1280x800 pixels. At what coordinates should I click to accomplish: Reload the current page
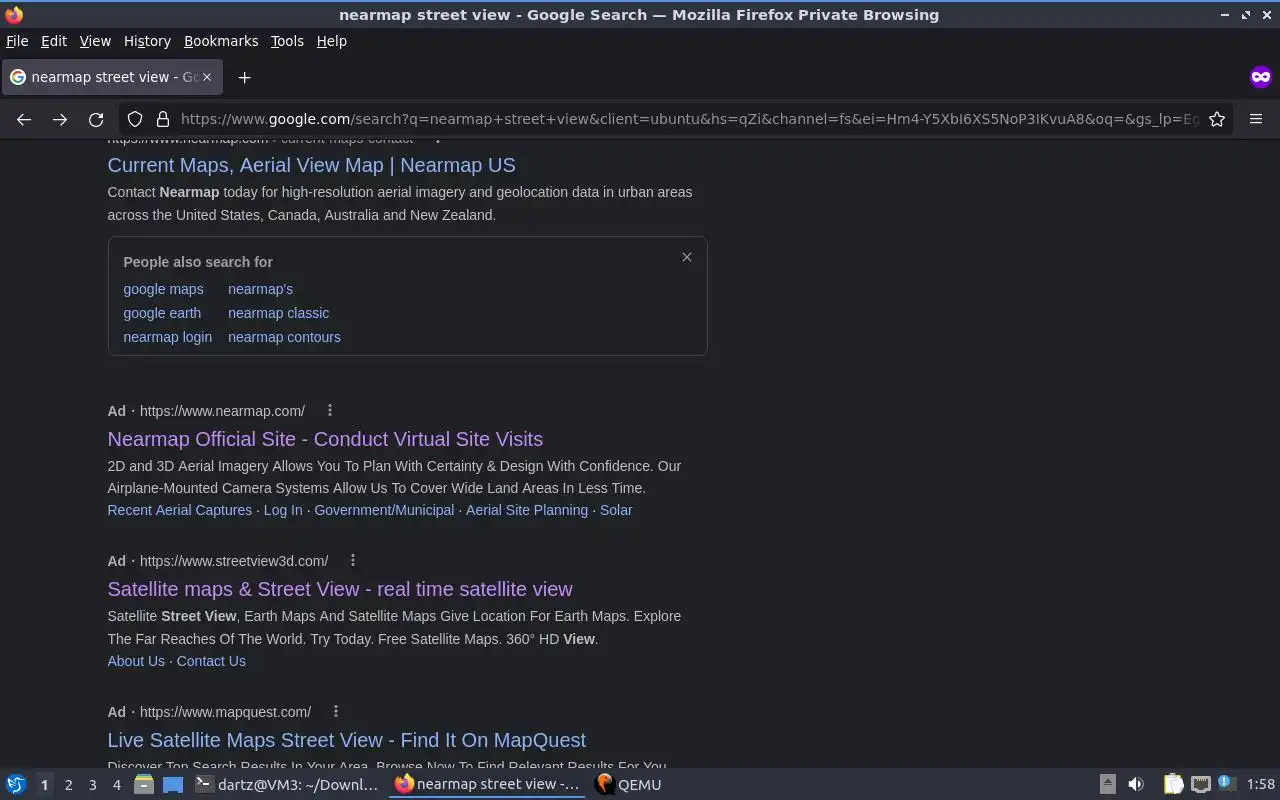point(96,119)
